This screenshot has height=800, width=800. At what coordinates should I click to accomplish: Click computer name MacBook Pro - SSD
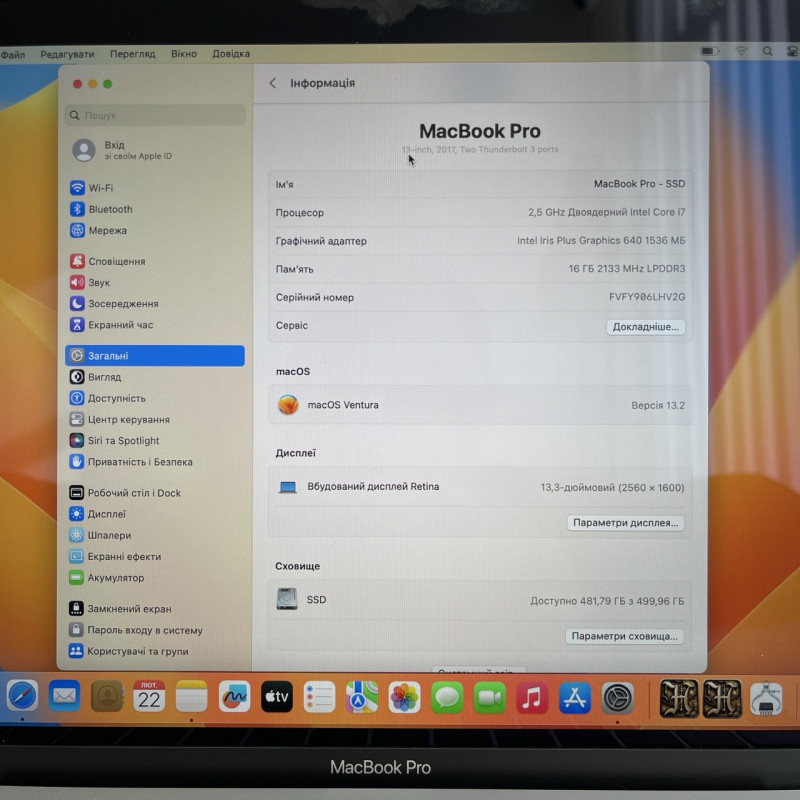pyautogui.click(x=639, y=184)
